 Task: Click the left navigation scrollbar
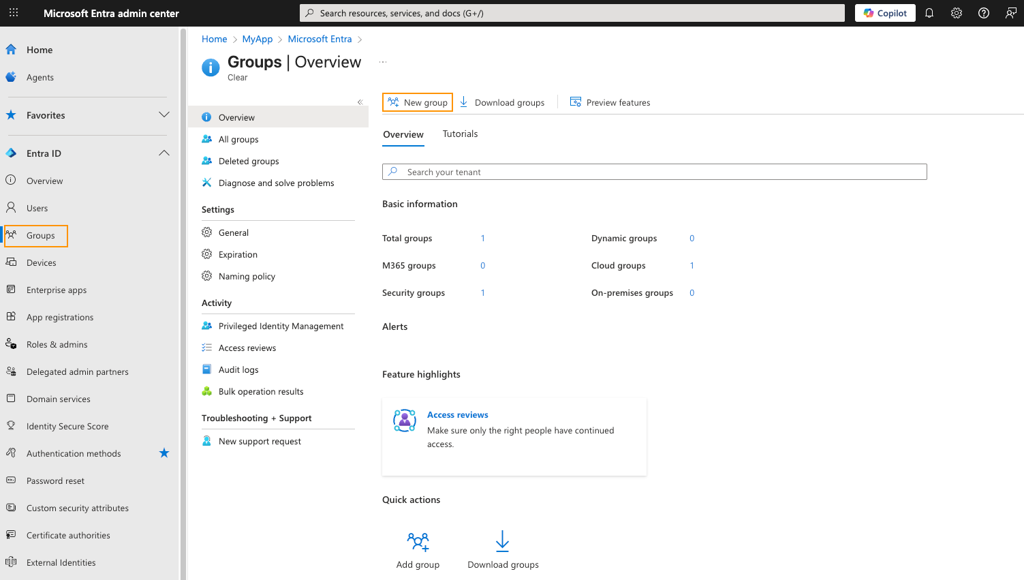coord(184,303)
